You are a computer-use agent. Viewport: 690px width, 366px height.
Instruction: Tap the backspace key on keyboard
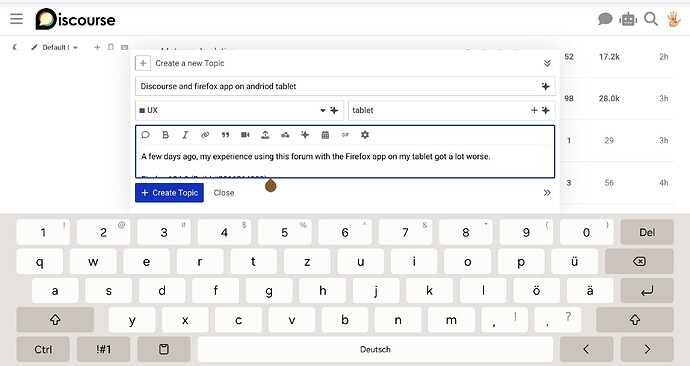(639, 261)
